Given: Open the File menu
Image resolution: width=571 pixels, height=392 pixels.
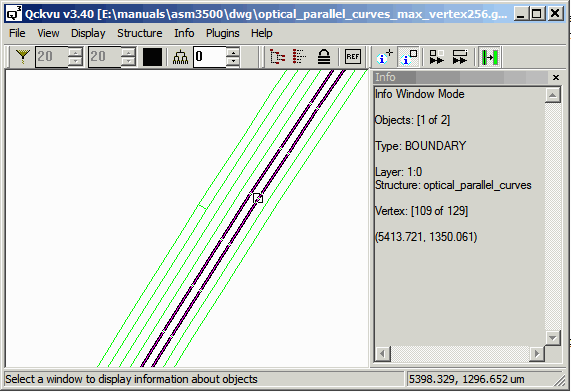Looking at the screenshot, I should (17, 33).
